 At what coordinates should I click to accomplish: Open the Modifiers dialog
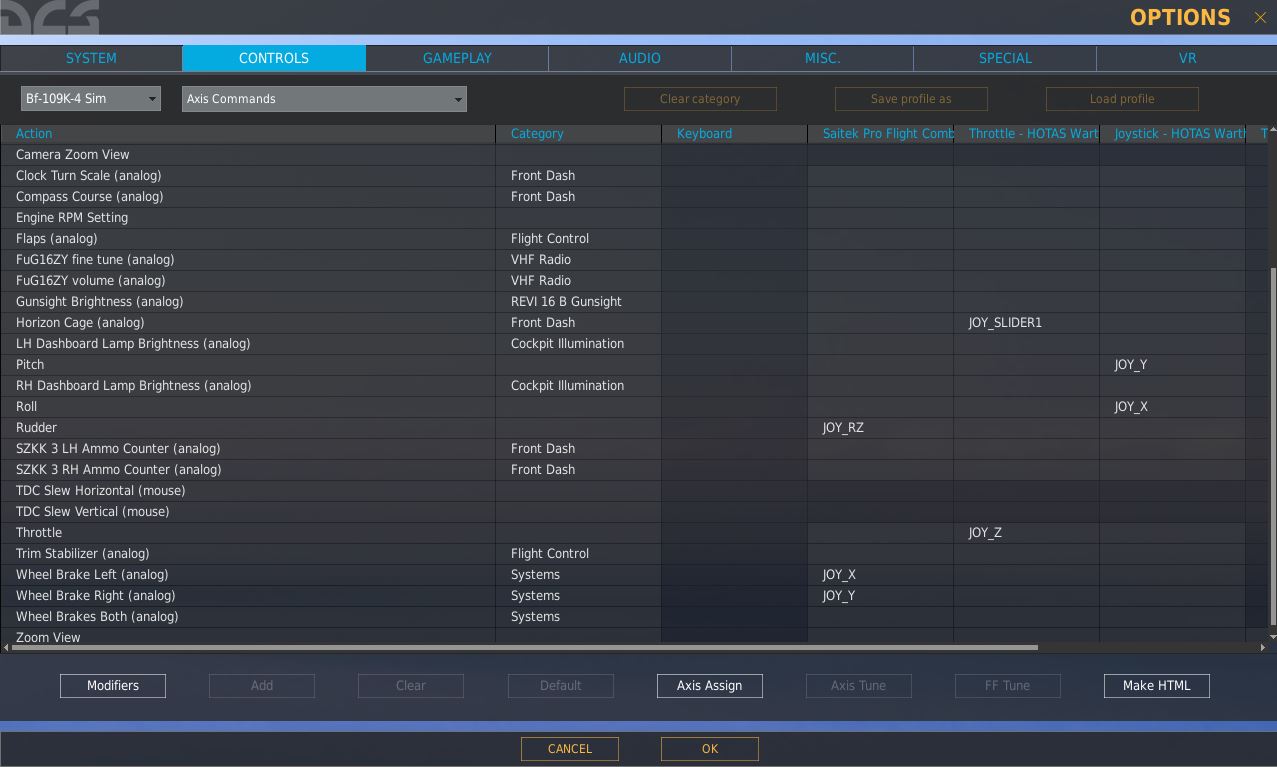tap(113, 685)
